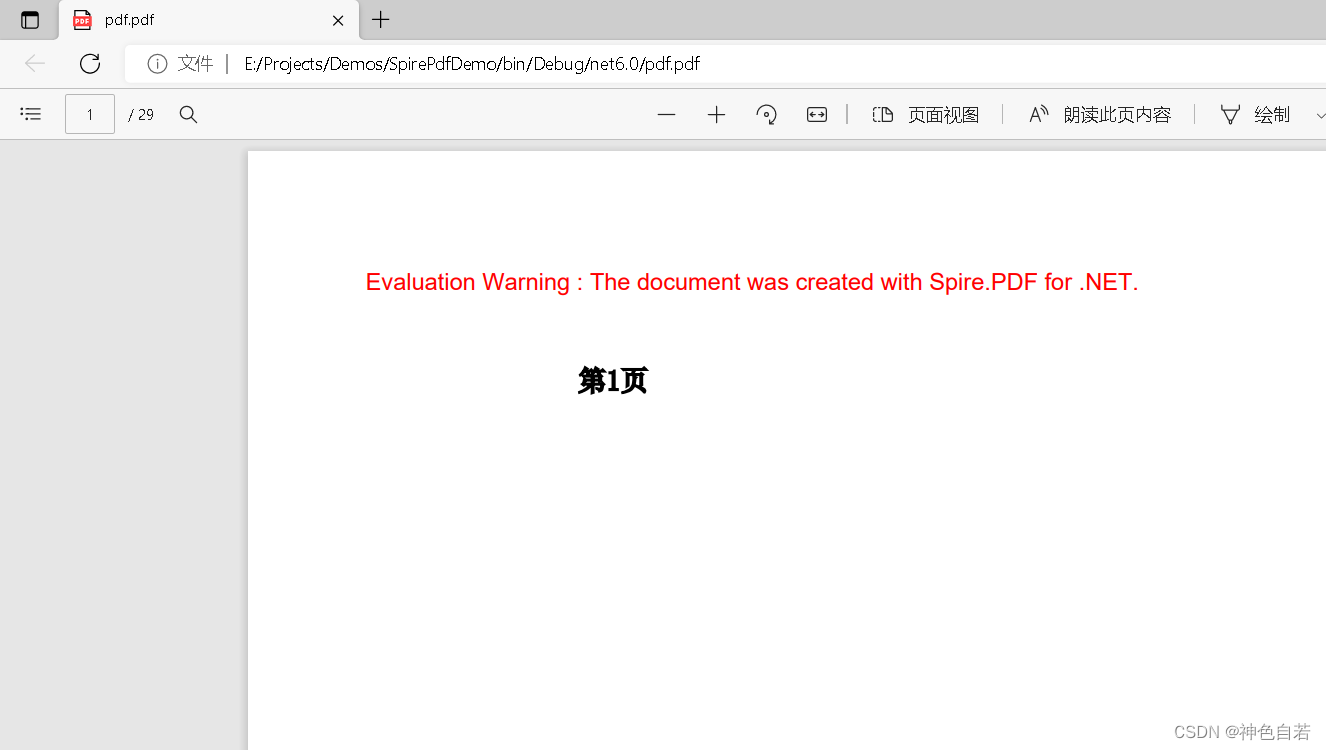The image size is (1326, 750).
Task: Close the pdf.pdf tab
Action: (x=338, y=20)
